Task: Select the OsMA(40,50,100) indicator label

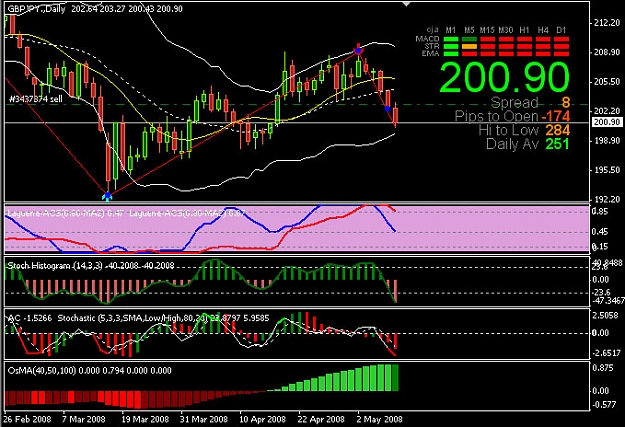Action: pos(89,371)
